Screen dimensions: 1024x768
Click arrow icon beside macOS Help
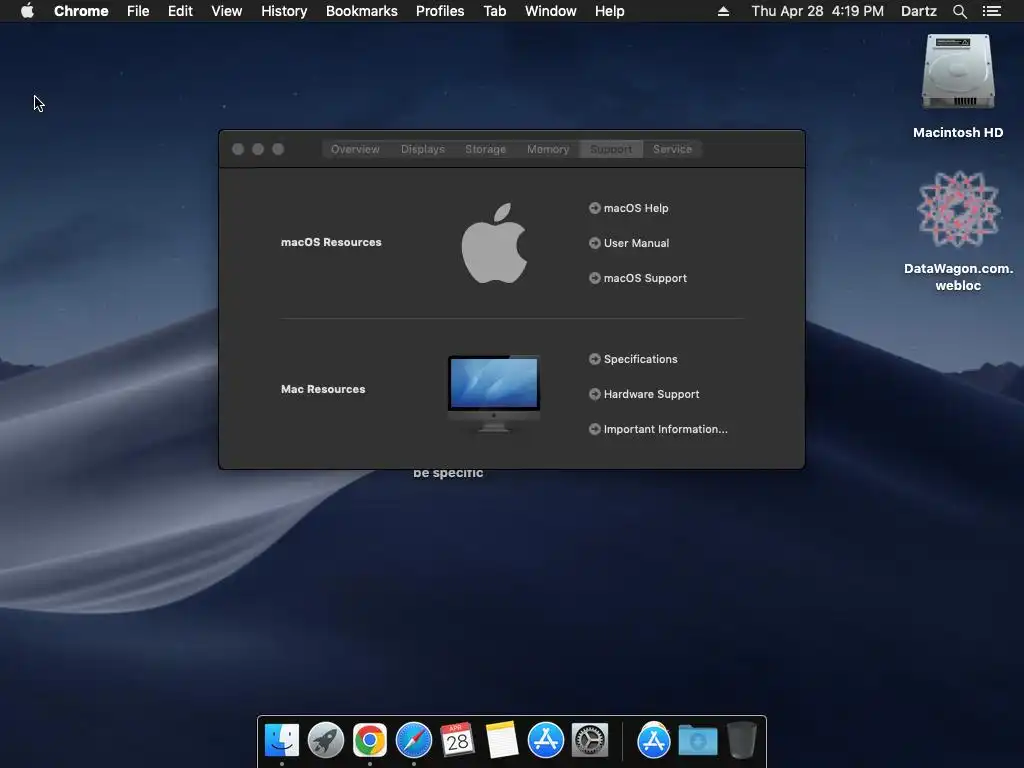pos(594,208)
